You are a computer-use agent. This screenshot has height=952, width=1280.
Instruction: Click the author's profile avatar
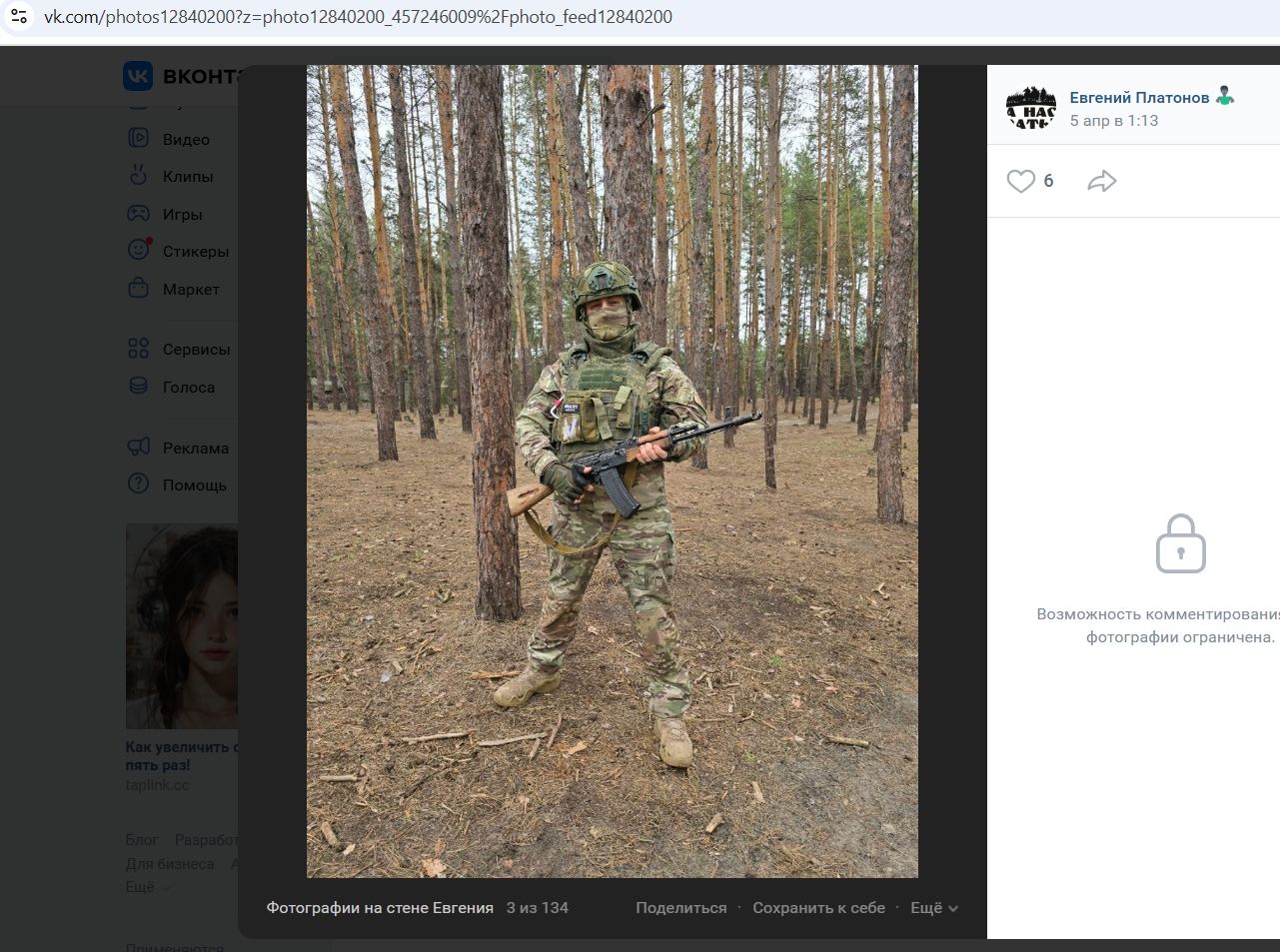coord(1030,108)
